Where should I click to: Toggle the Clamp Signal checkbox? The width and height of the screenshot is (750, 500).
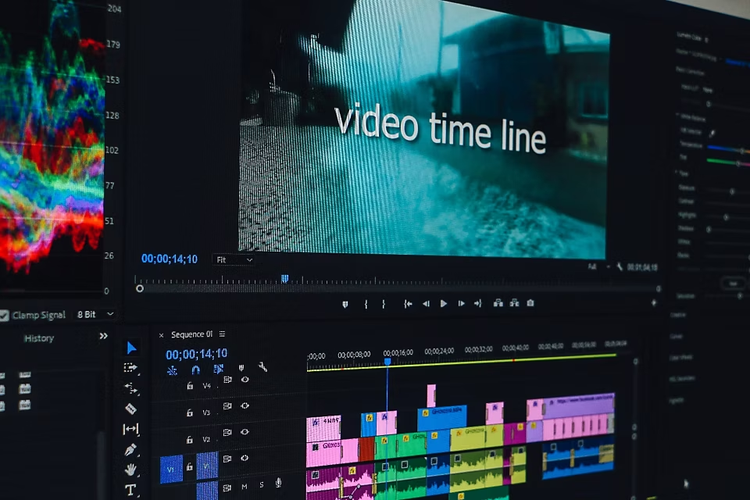[4, 316]
